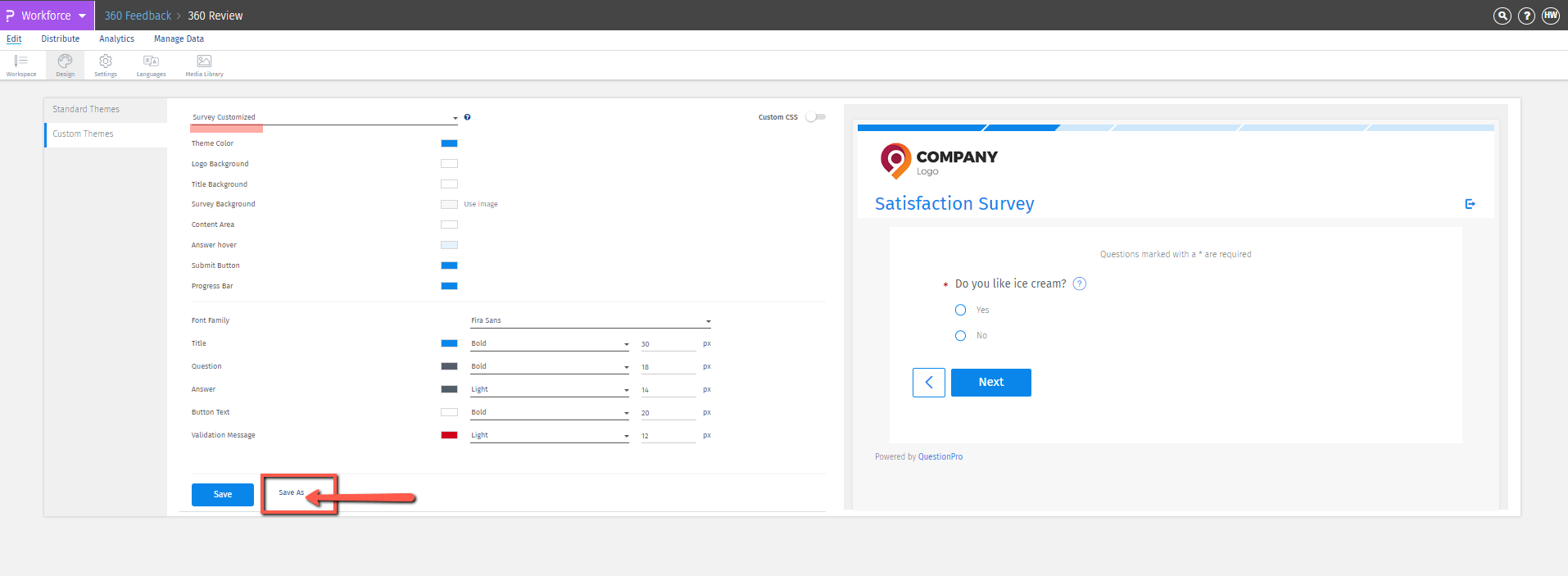1568x576 pixels.
Task: Click the Title font color swatch
Action: (449, 343)
